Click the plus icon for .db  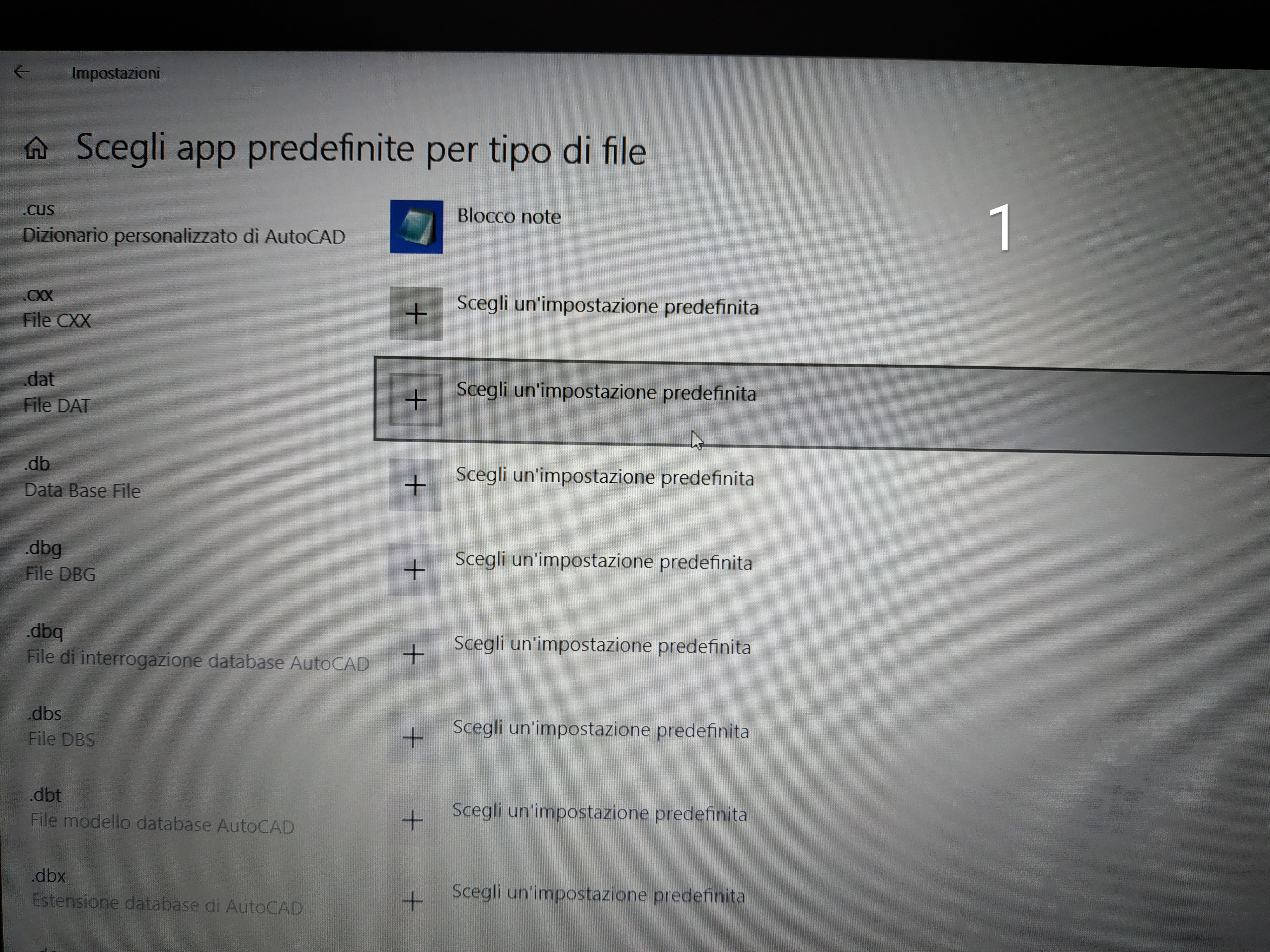[415, 486]
